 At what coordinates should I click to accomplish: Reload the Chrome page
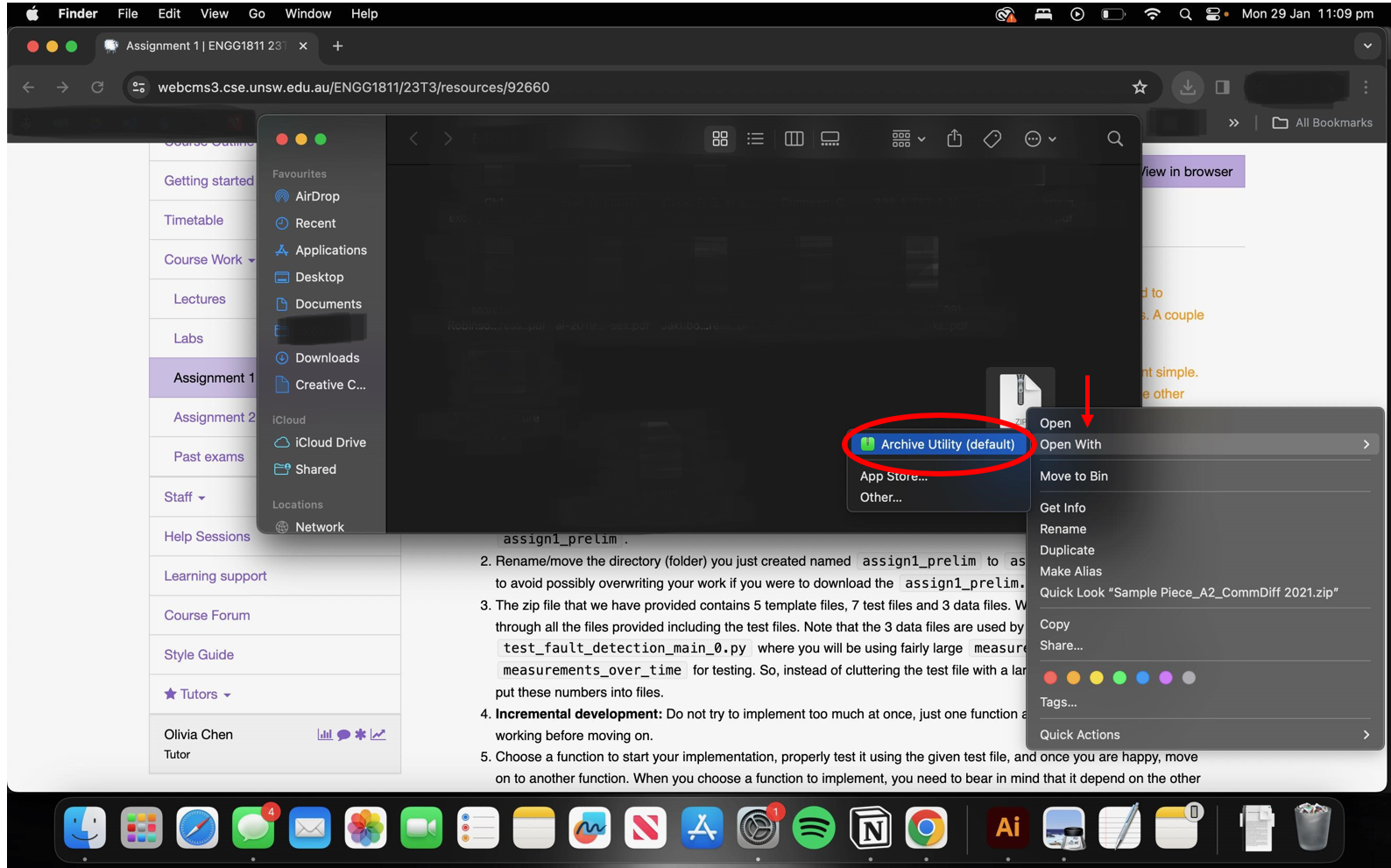click(97, 87)
